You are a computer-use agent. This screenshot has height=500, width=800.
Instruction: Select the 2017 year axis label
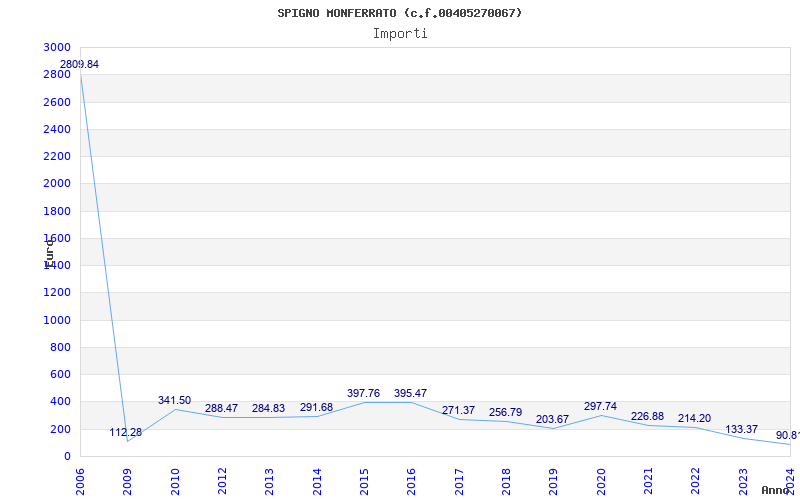459,481
